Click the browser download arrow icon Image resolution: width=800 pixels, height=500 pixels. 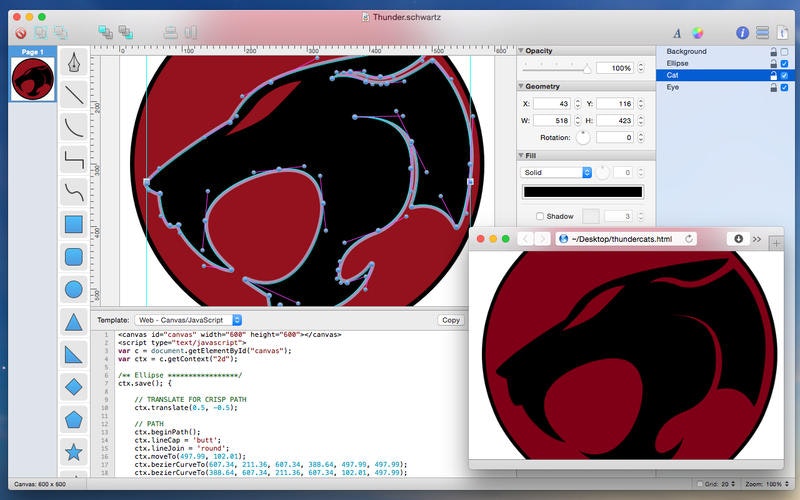point(738,239)
